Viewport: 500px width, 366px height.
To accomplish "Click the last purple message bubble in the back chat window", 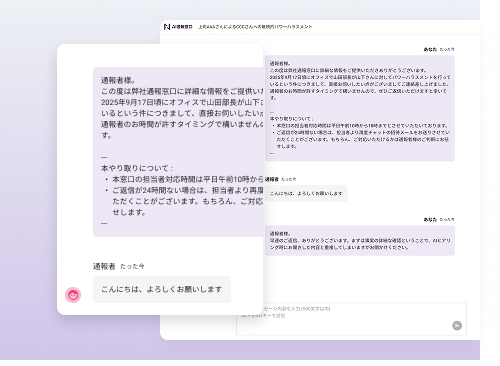I will (360, 241).
